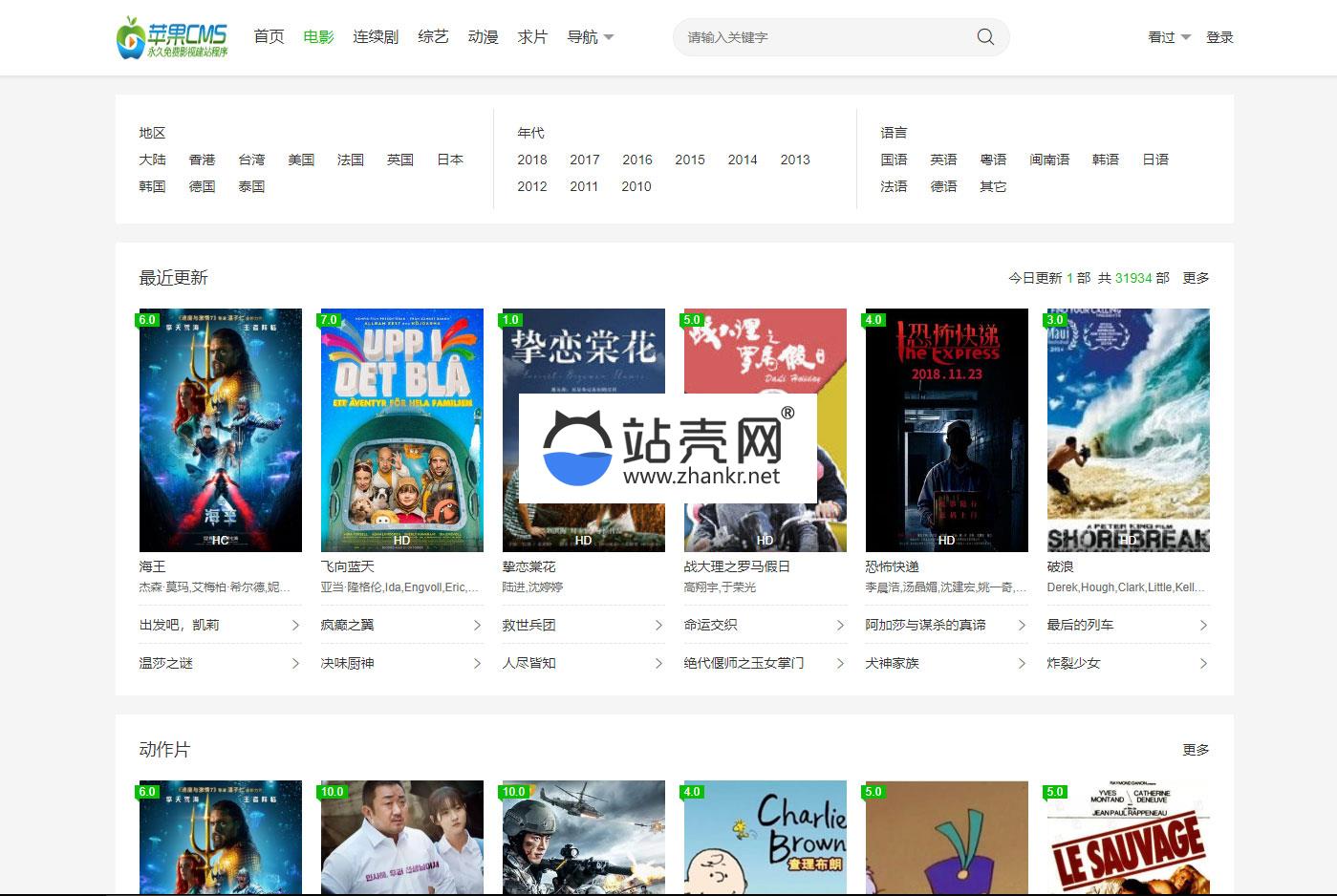Click the arrow next to 炸裂少女

click(x=1203, y=663)
